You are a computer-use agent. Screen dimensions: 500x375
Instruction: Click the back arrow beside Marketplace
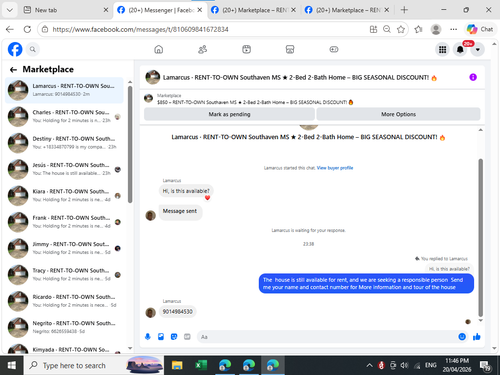[13, 69]
